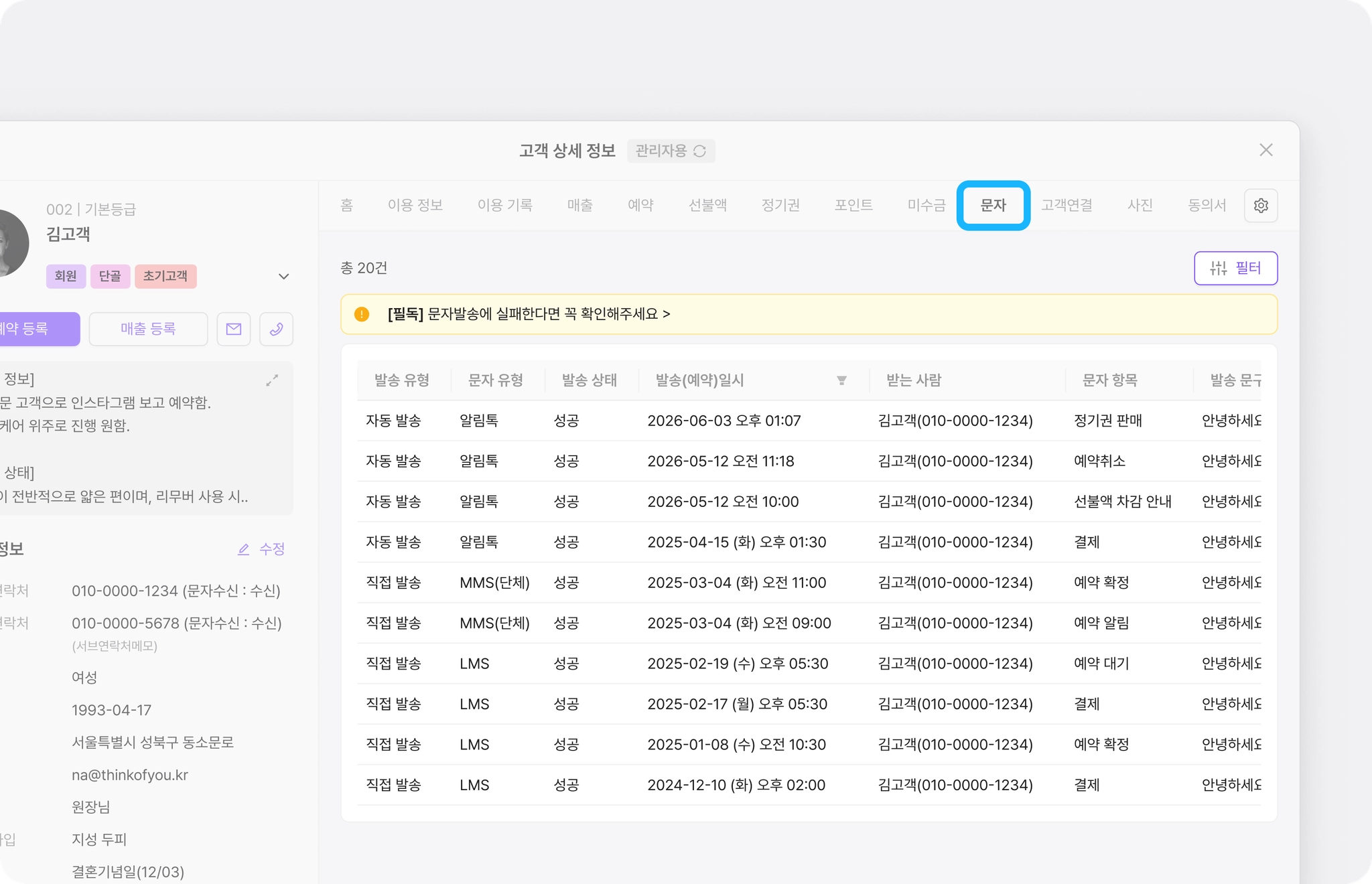Click the orange warning notice icon
This screenshot has height=884, width=1372.
pos(362,314)
